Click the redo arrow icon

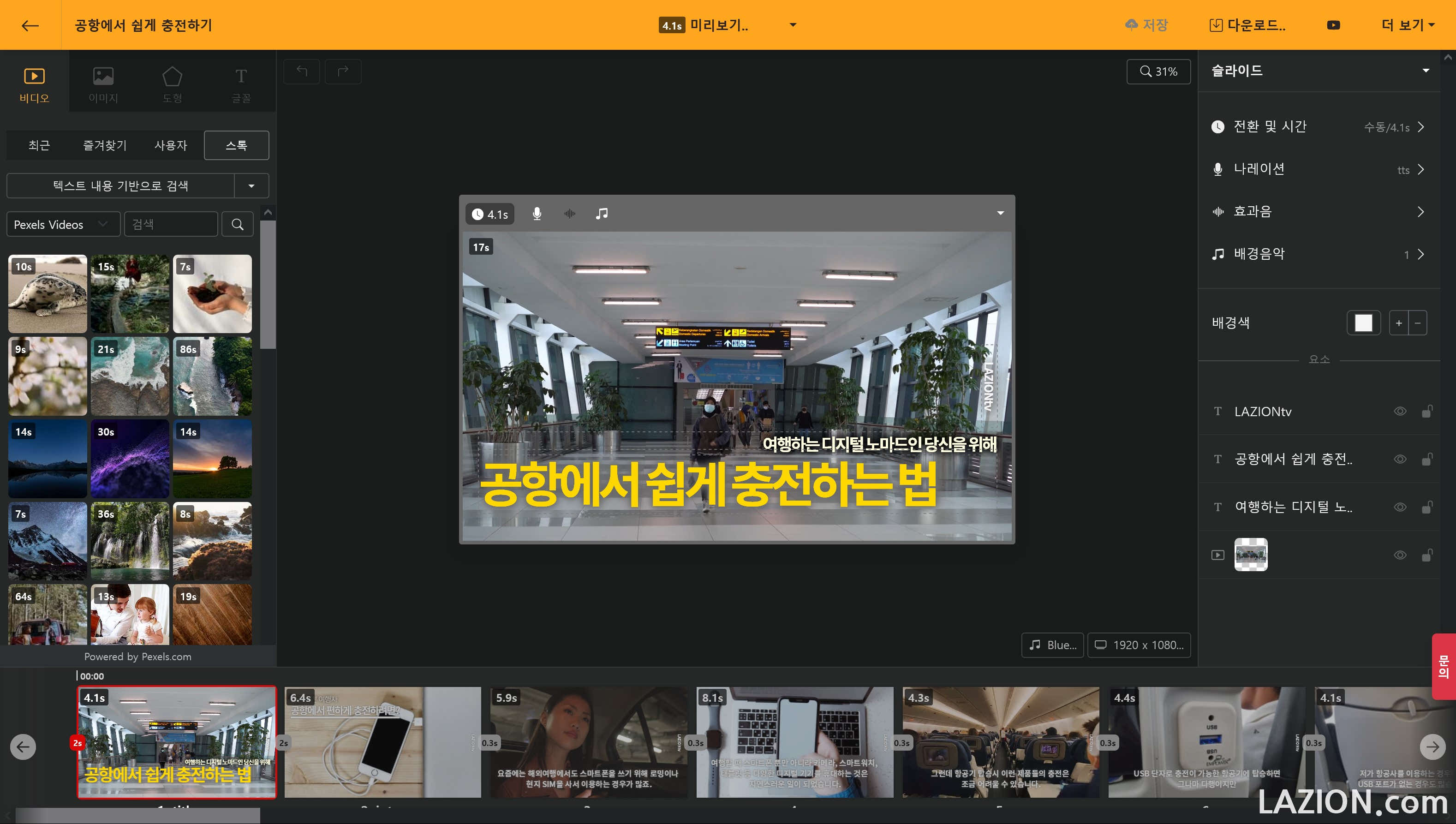tap(343, 72)
